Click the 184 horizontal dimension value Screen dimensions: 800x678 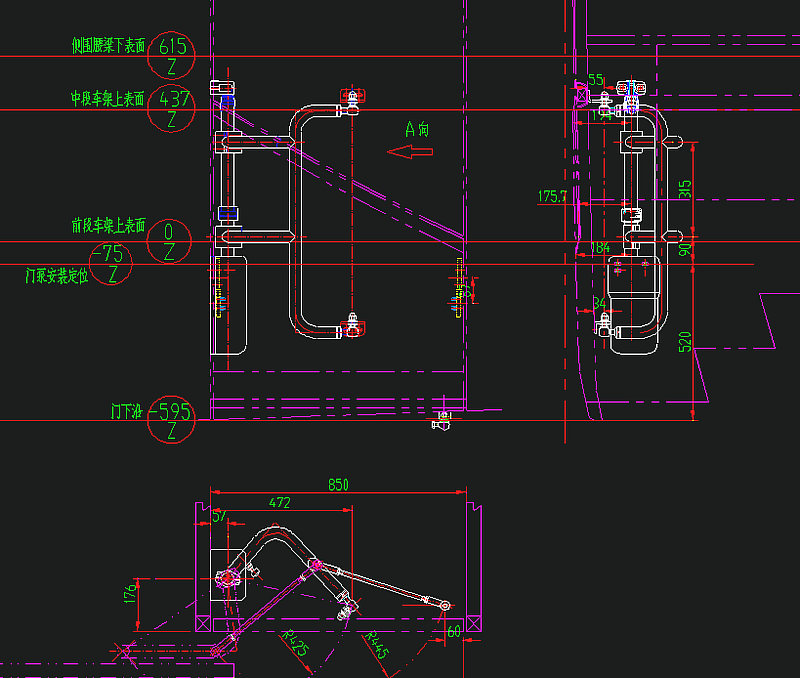point(600,247)
